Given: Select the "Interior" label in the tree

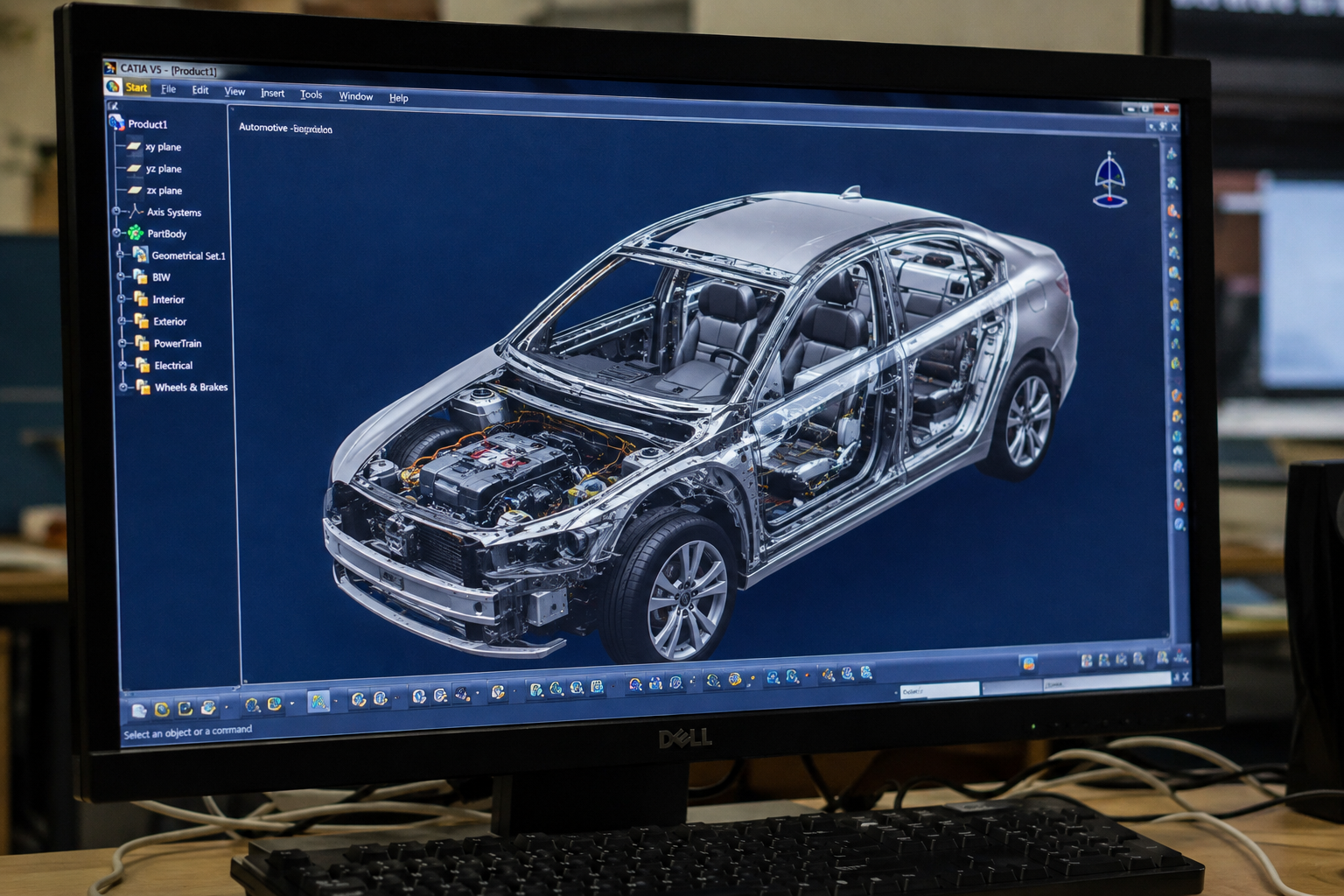Looking at the screenshot, I should coord(169,299).
